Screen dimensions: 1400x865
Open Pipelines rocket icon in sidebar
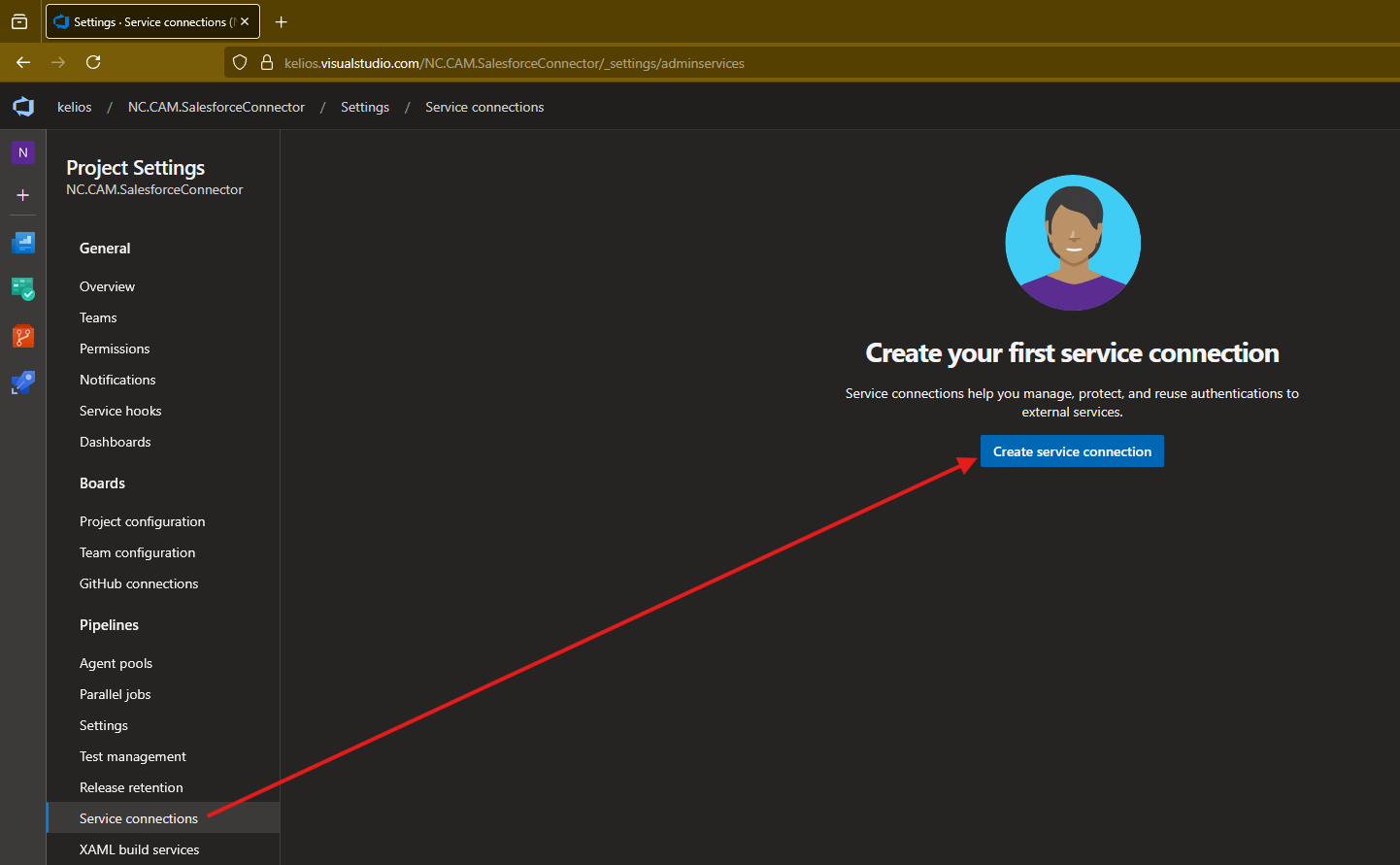coord(23,383)
